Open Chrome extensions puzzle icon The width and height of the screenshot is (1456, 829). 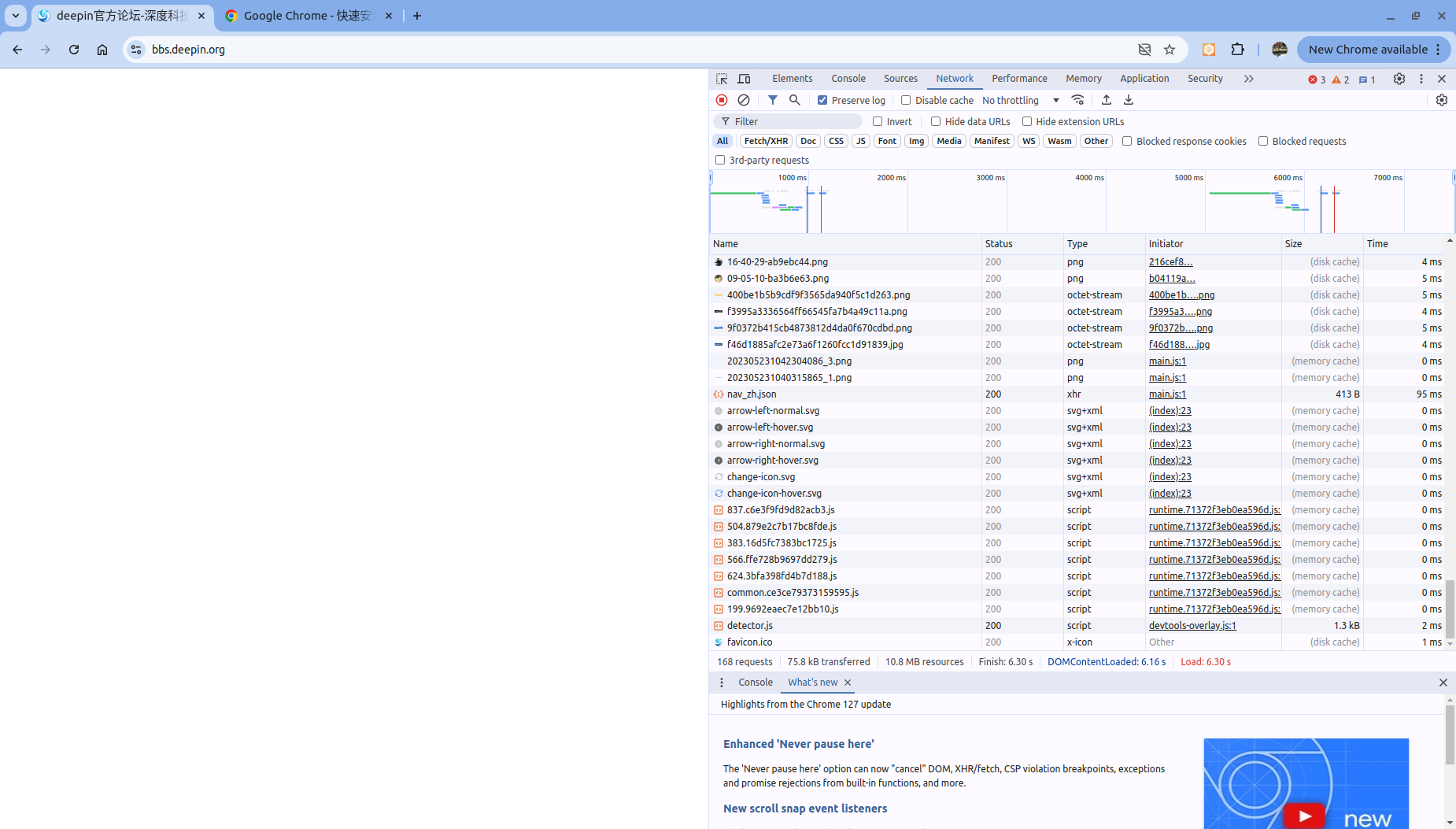coord(1238,50)
